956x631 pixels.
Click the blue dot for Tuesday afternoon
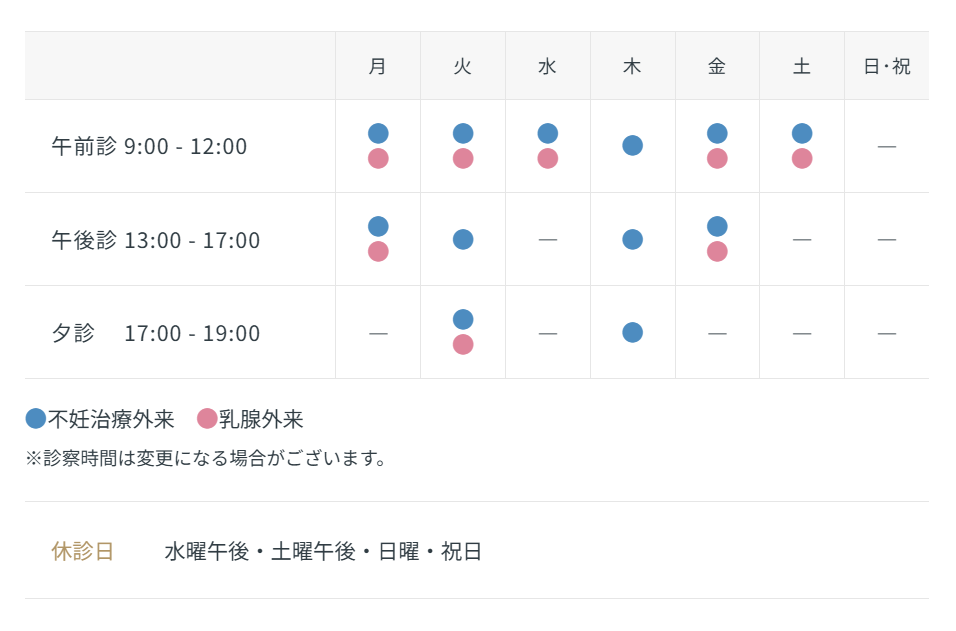tap(463, 239)
